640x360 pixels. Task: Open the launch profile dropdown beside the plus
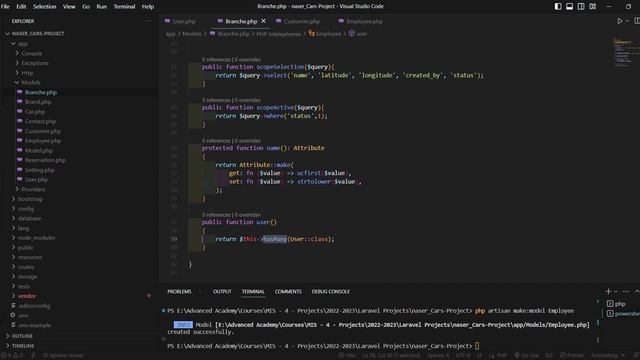(x=616, y=291)
